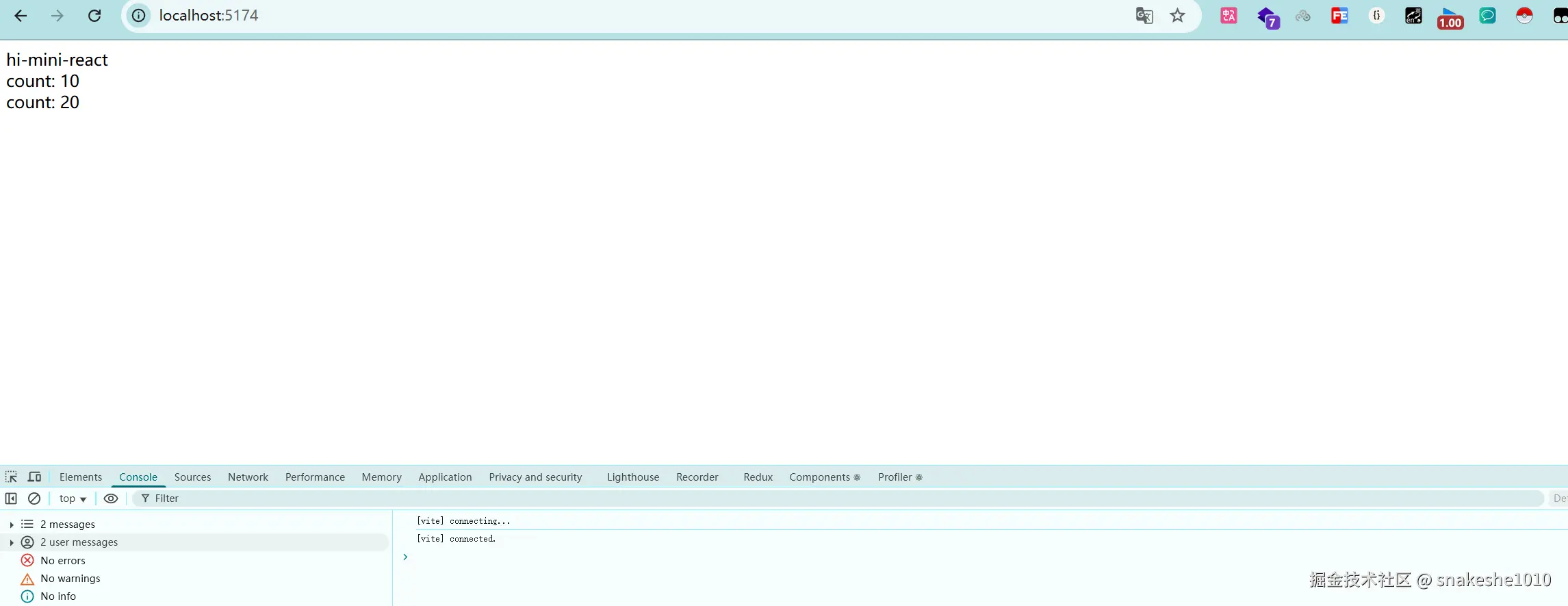Open the Redux tab

pyautogui.click(x=758, y=477)
